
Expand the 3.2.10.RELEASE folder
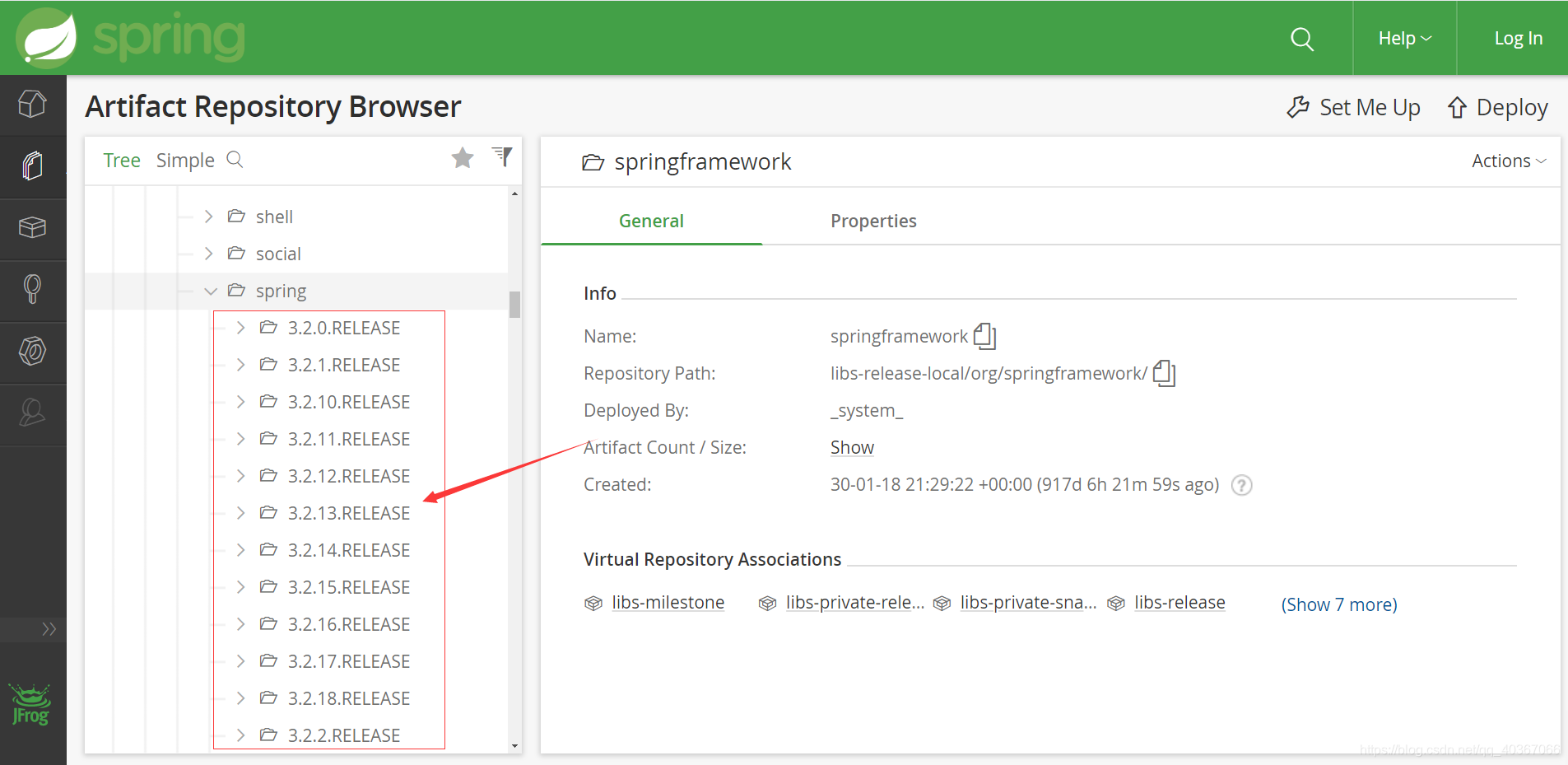[x=240, y=402]
